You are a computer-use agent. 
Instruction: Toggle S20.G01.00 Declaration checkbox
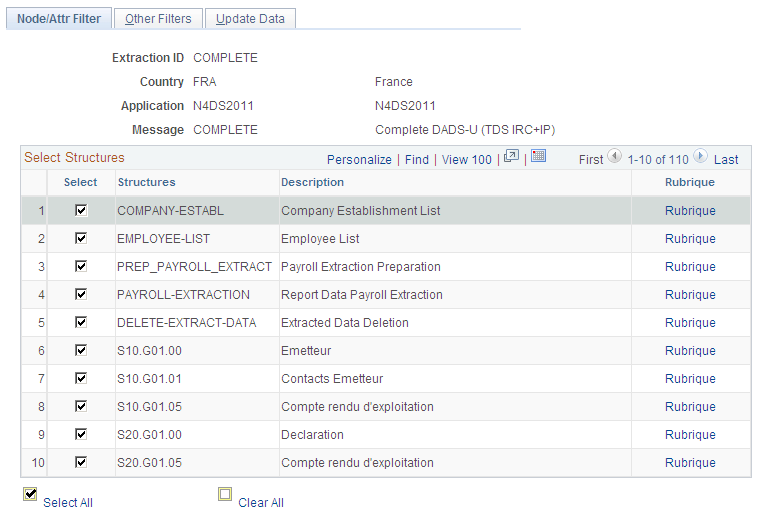click(81, 434)
